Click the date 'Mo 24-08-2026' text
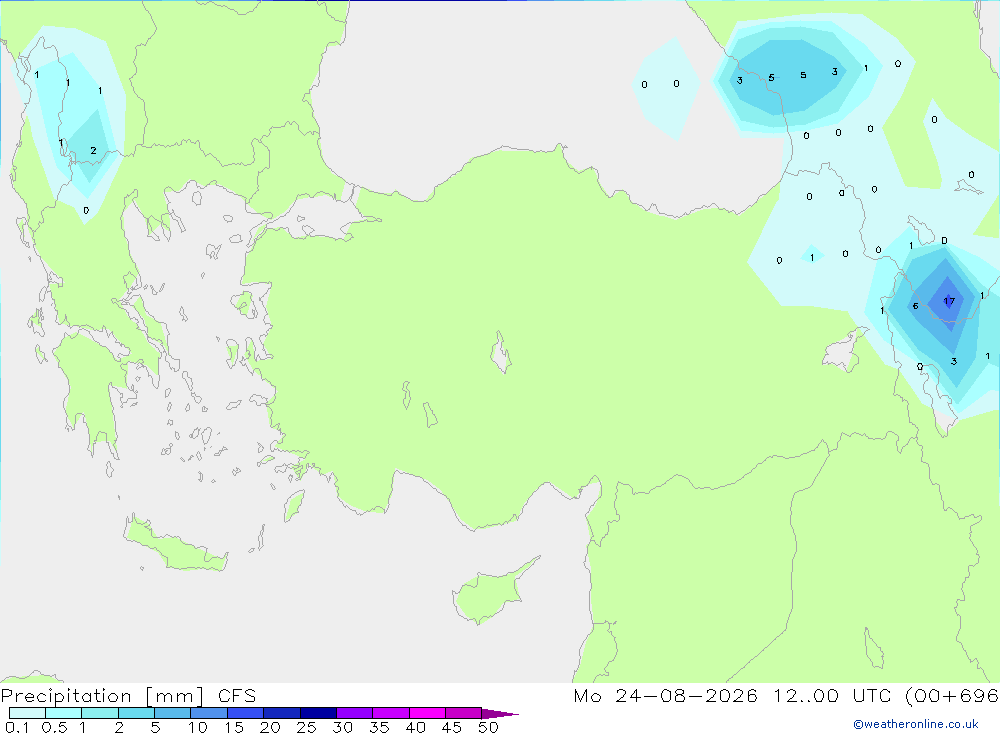1000x733 pixels. click(x=665, y=696)
